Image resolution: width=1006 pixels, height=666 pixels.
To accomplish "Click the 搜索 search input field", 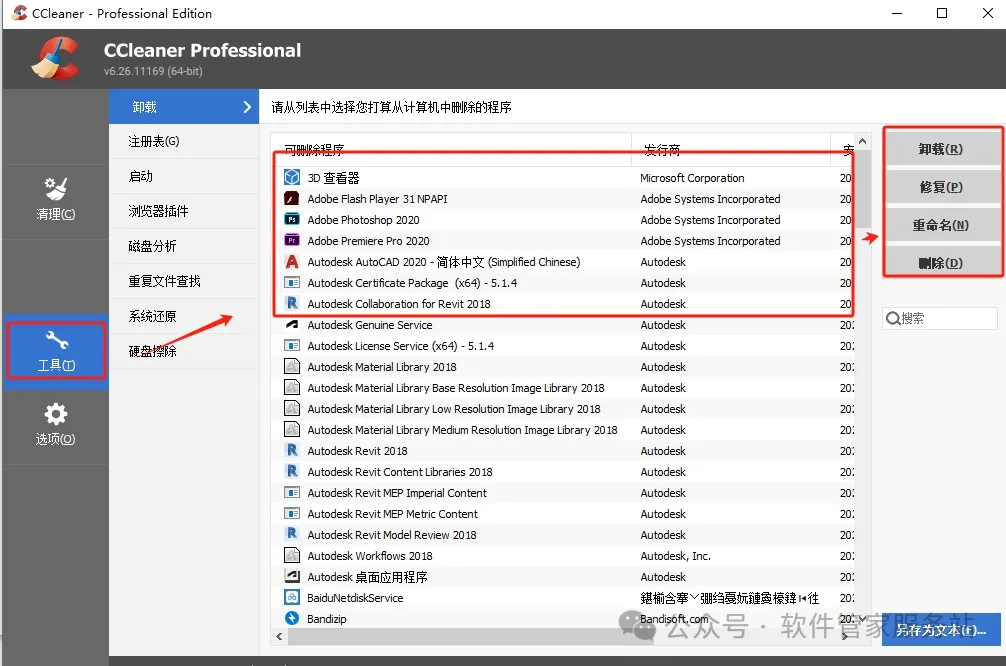I will [x=940, y=318].
